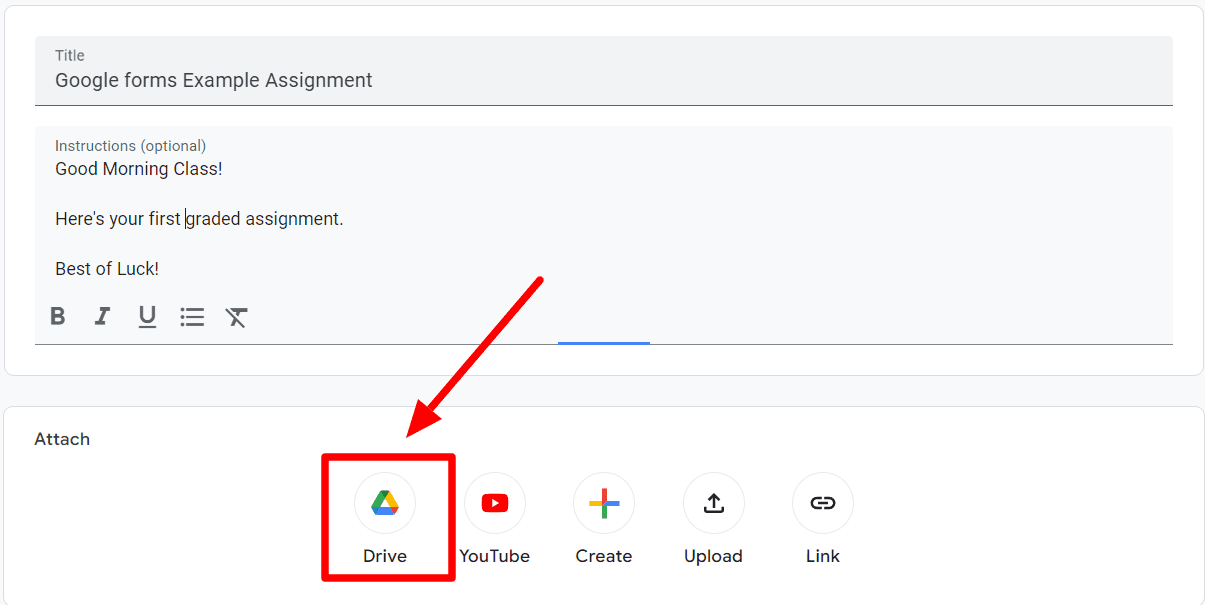Remove formatting from instructions text
The height and width of the screenshot is (605, 1205).
pos(236,317)
